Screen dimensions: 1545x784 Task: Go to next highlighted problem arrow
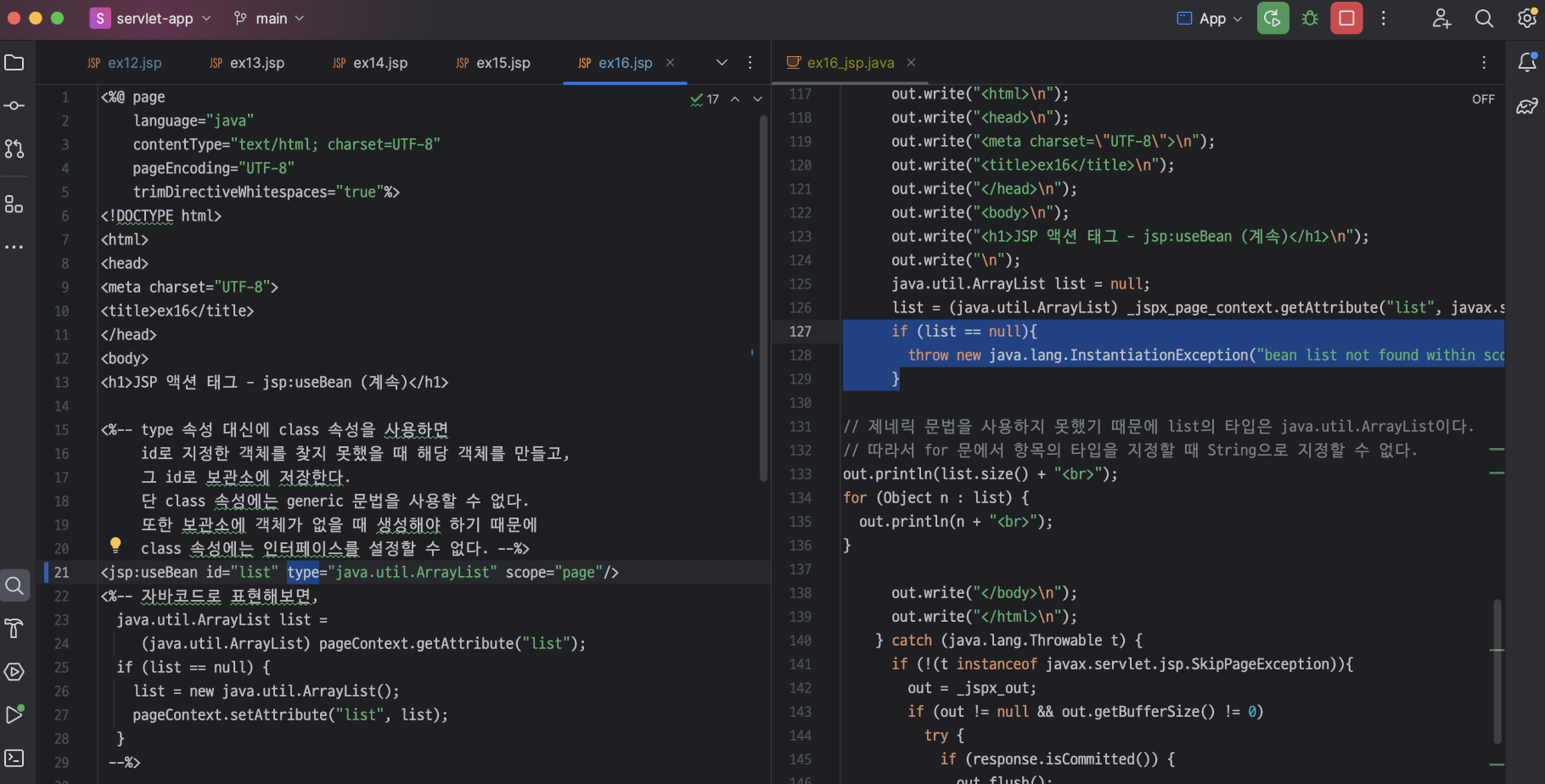tap(757, 99)
